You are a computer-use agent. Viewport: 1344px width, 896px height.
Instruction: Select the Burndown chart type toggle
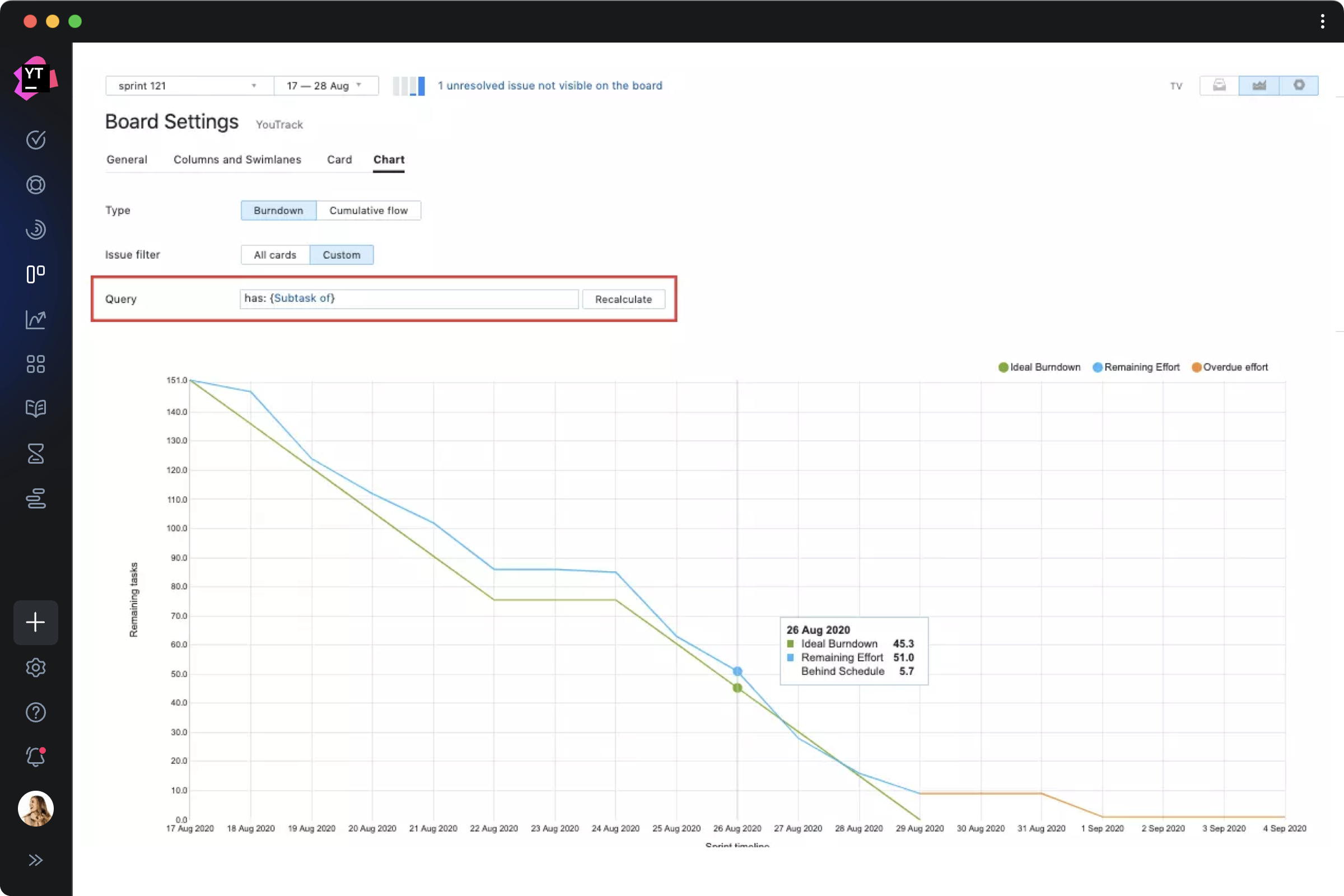[278, 210]
